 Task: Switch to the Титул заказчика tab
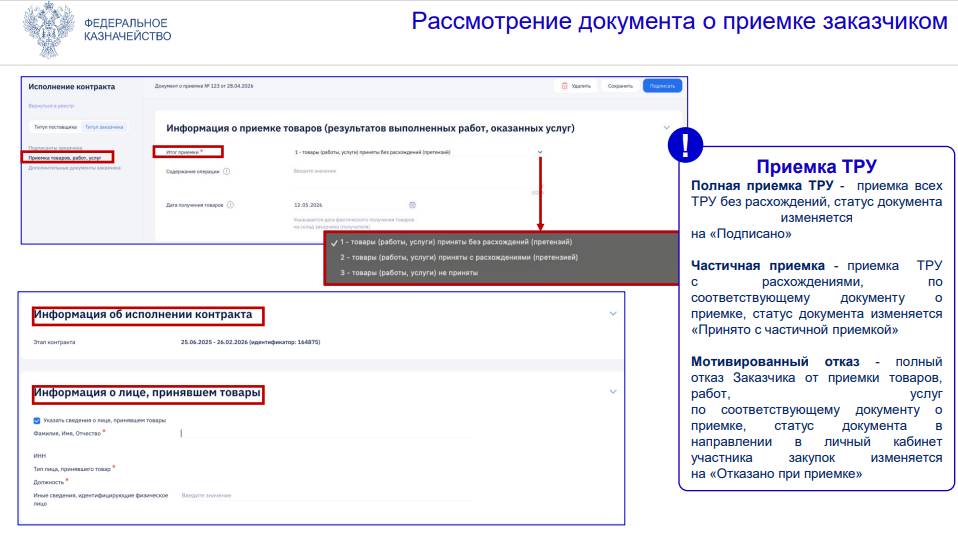[x=104, y=127]
